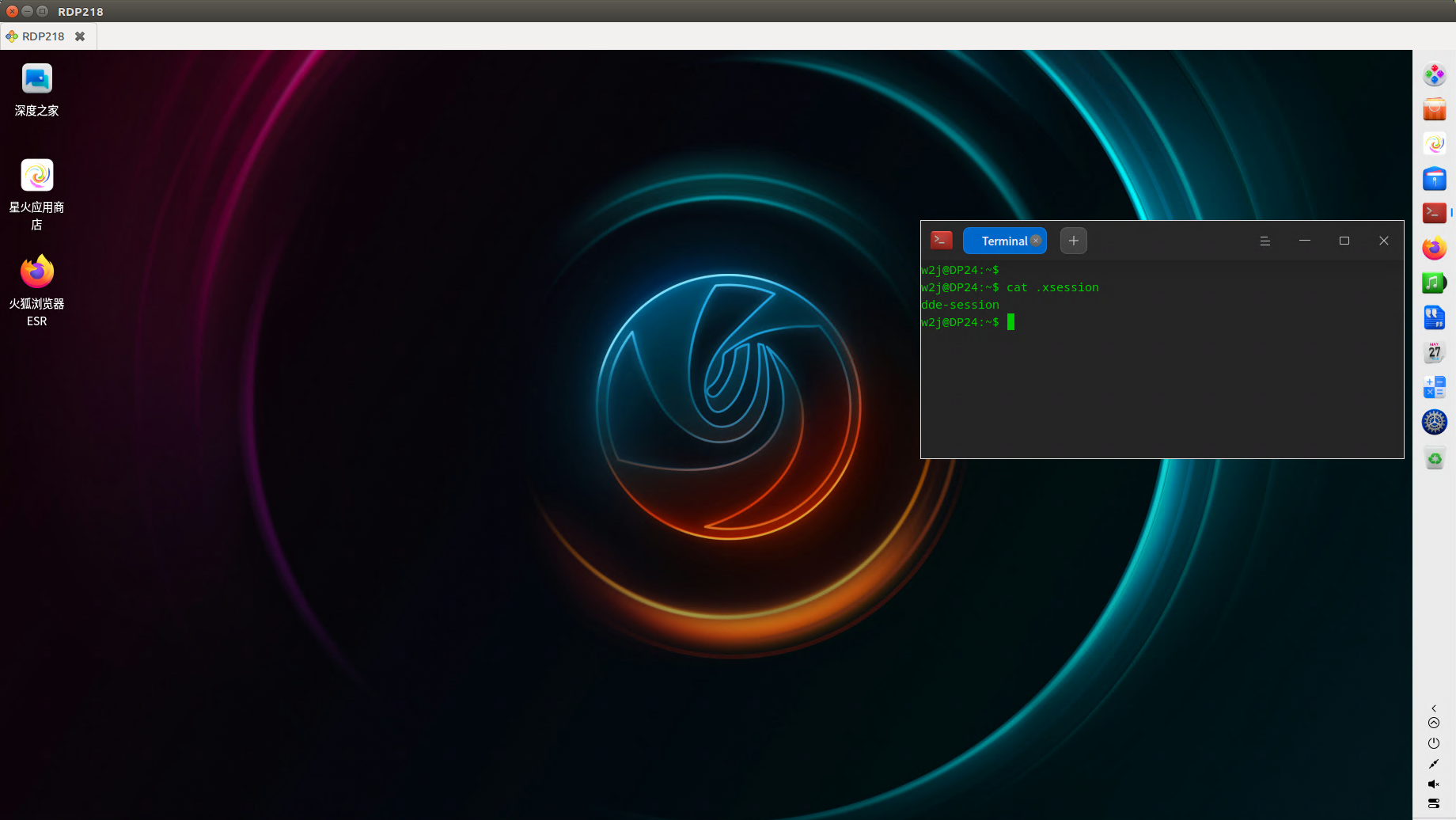Screen dimensions: 1456x820
Task: Open the terminal window hamburger menu
Action: (1265, 241)
